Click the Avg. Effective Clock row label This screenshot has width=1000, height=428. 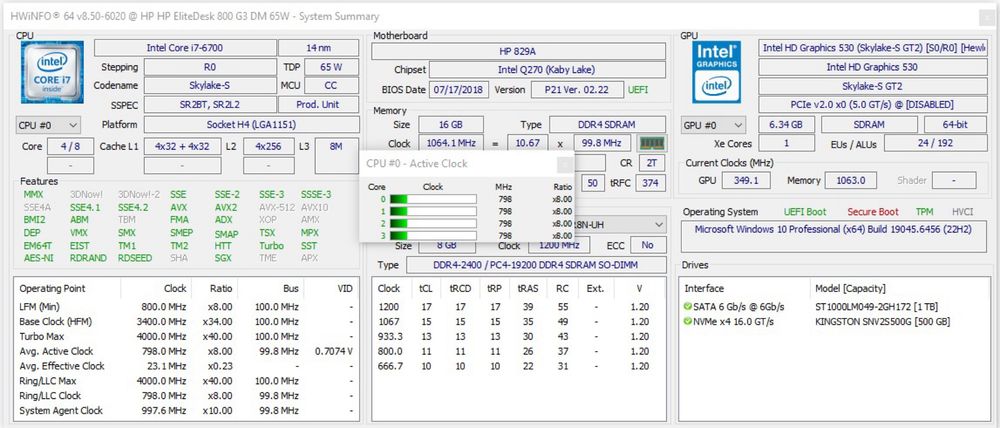(x=61, y=366)
